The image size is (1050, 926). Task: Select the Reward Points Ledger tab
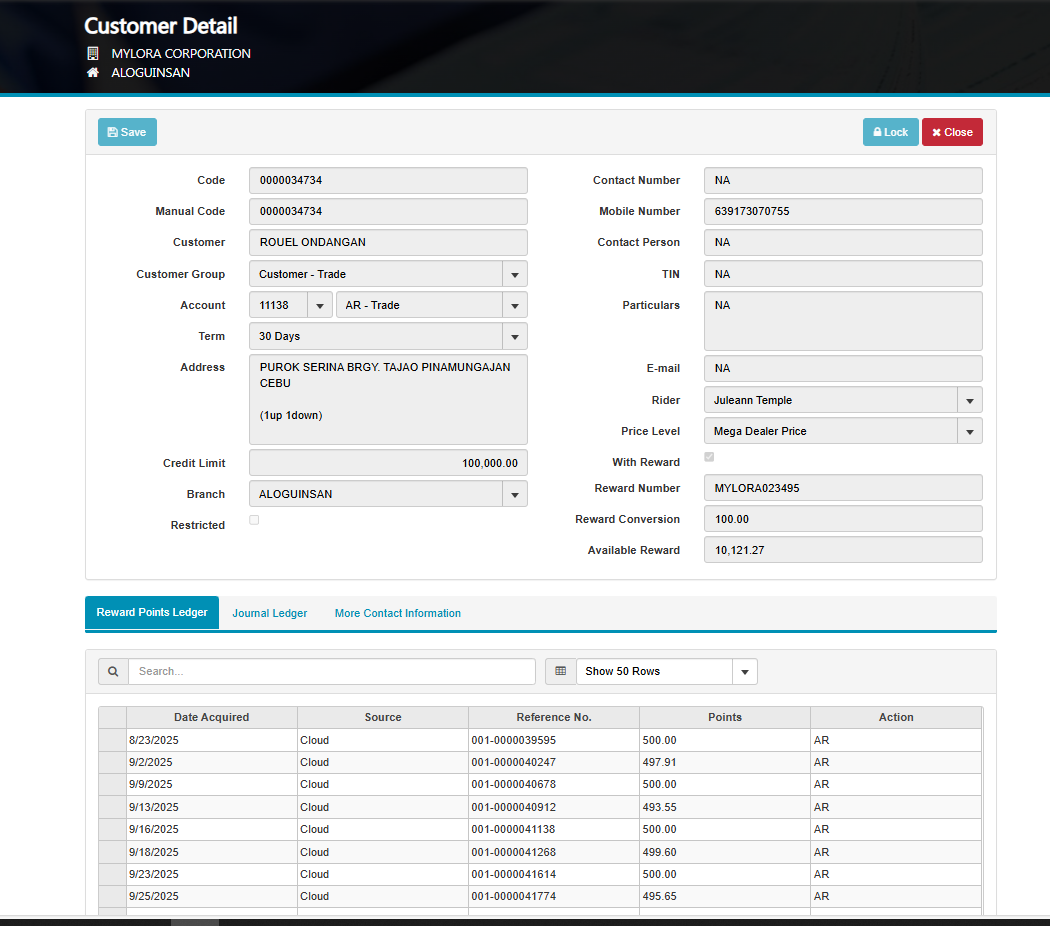(152, 613)
